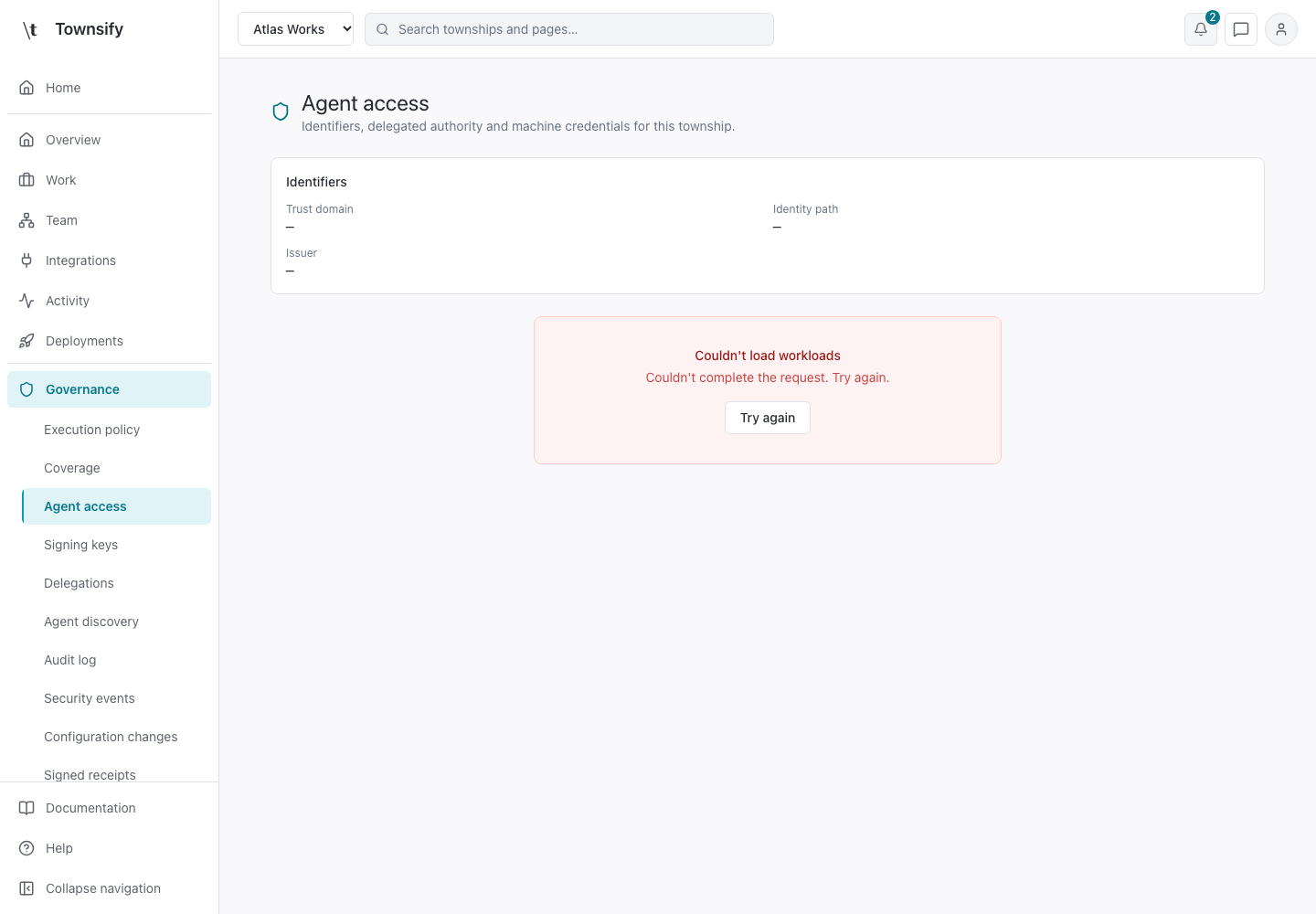The image size is (1316, 914).
Task: View the Audit log
Action: point(116,660)
